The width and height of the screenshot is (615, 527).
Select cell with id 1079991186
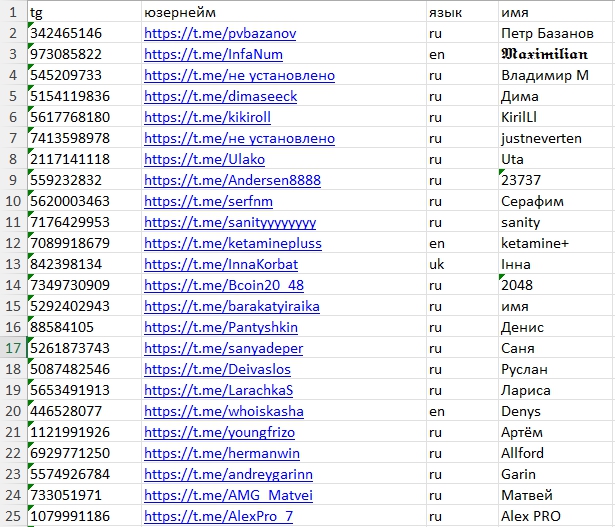[x=84, y=516]
